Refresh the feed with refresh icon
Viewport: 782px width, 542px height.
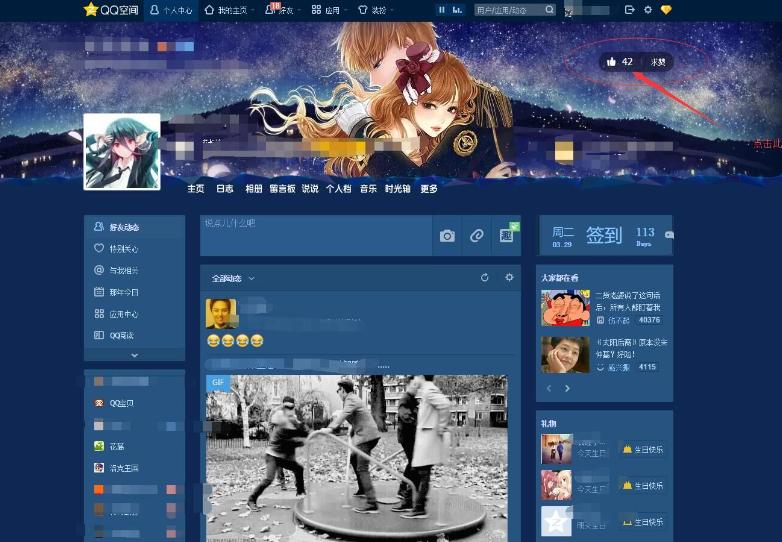(x=484, y=278)
